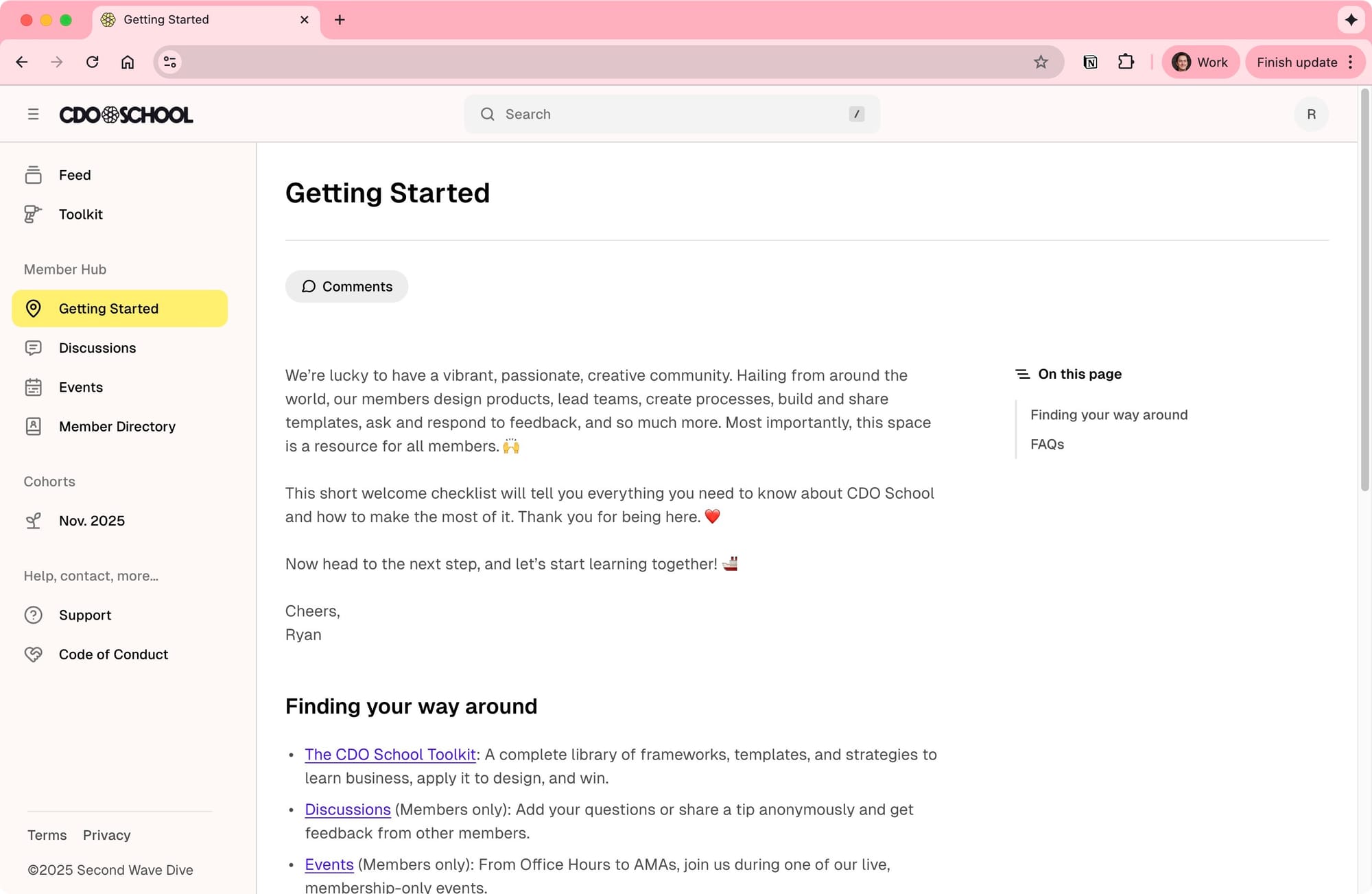
Task: Click the Notion extension icon in toolbar
Action: [x=1090, y=62]
